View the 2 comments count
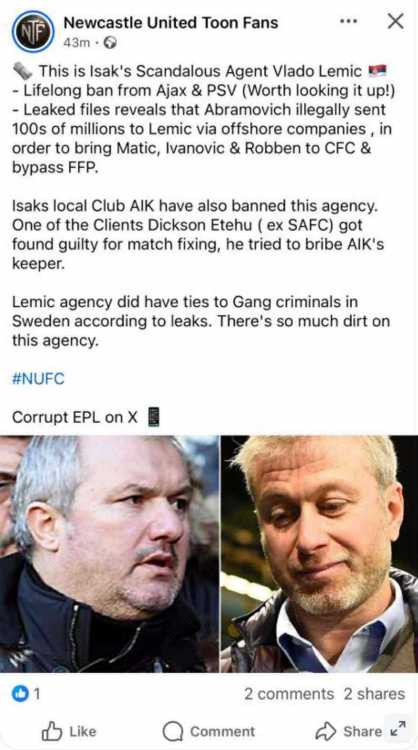Image resolution: width=418 pixels, height=750 pixels. pos(289,694)
